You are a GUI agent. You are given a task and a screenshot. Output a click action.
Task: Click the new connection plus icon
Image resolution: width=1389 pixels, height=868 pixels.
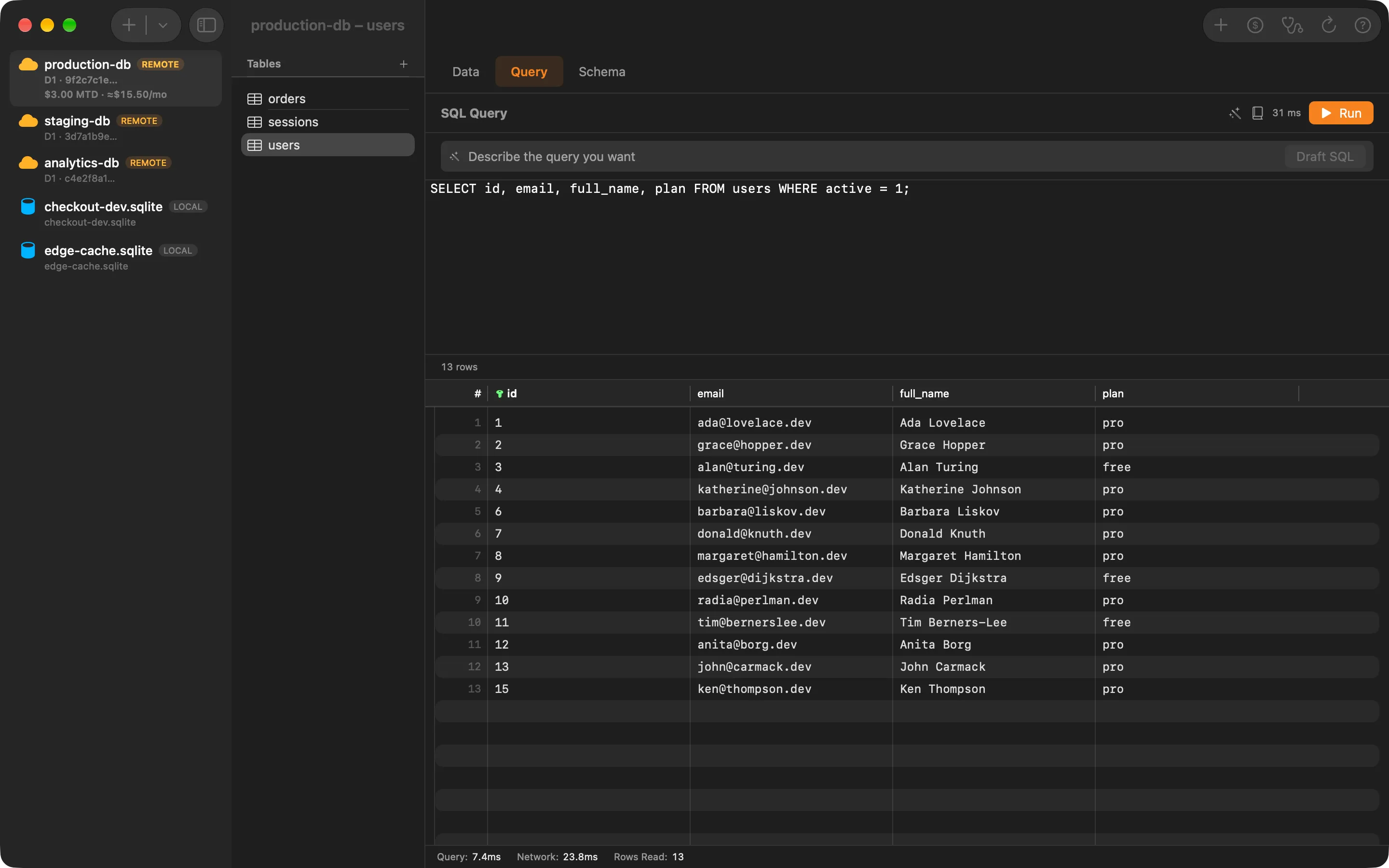(x=129, y=25)
